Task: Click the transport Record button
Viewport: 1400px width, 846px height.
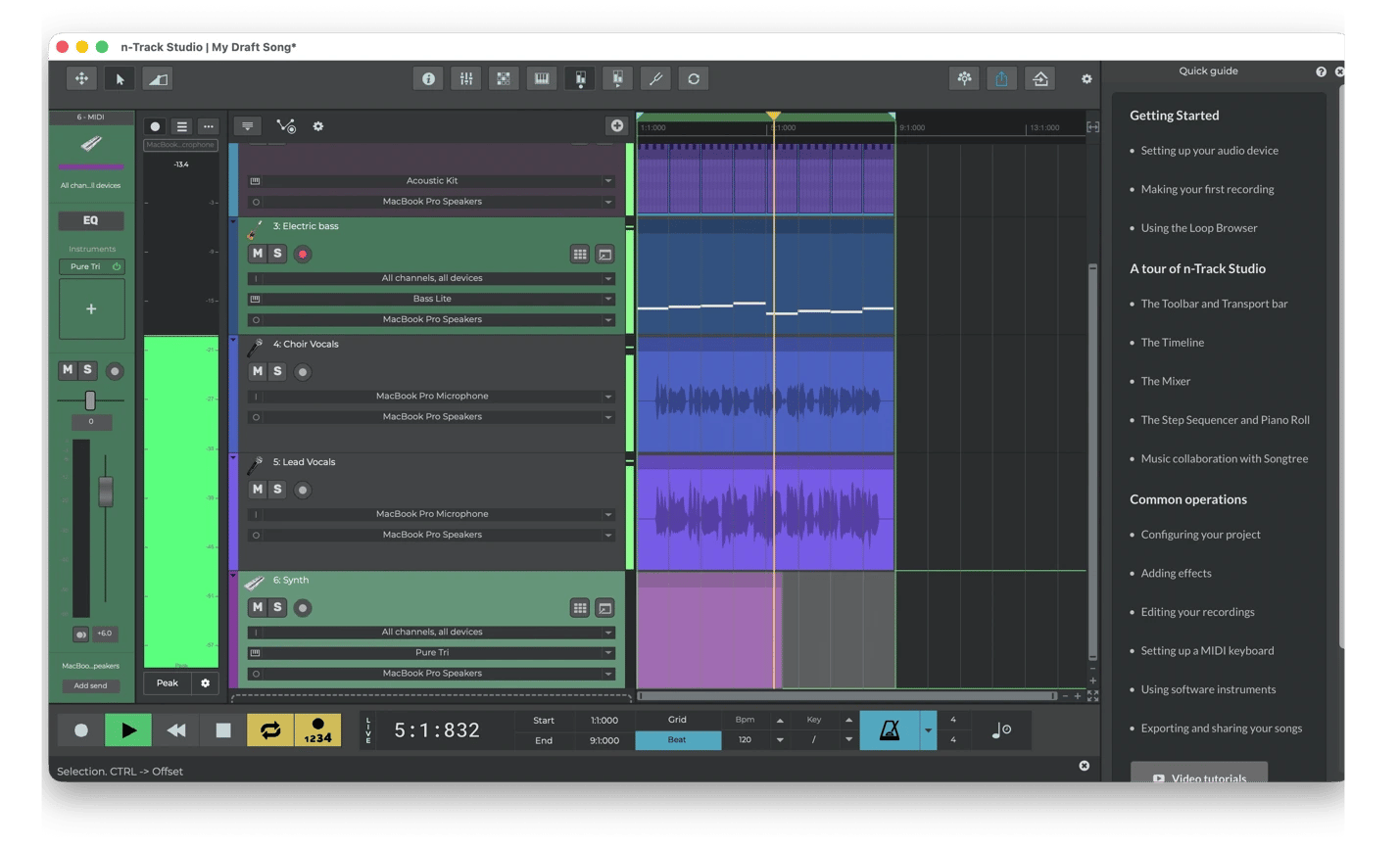Action: [x=81, y=730]
